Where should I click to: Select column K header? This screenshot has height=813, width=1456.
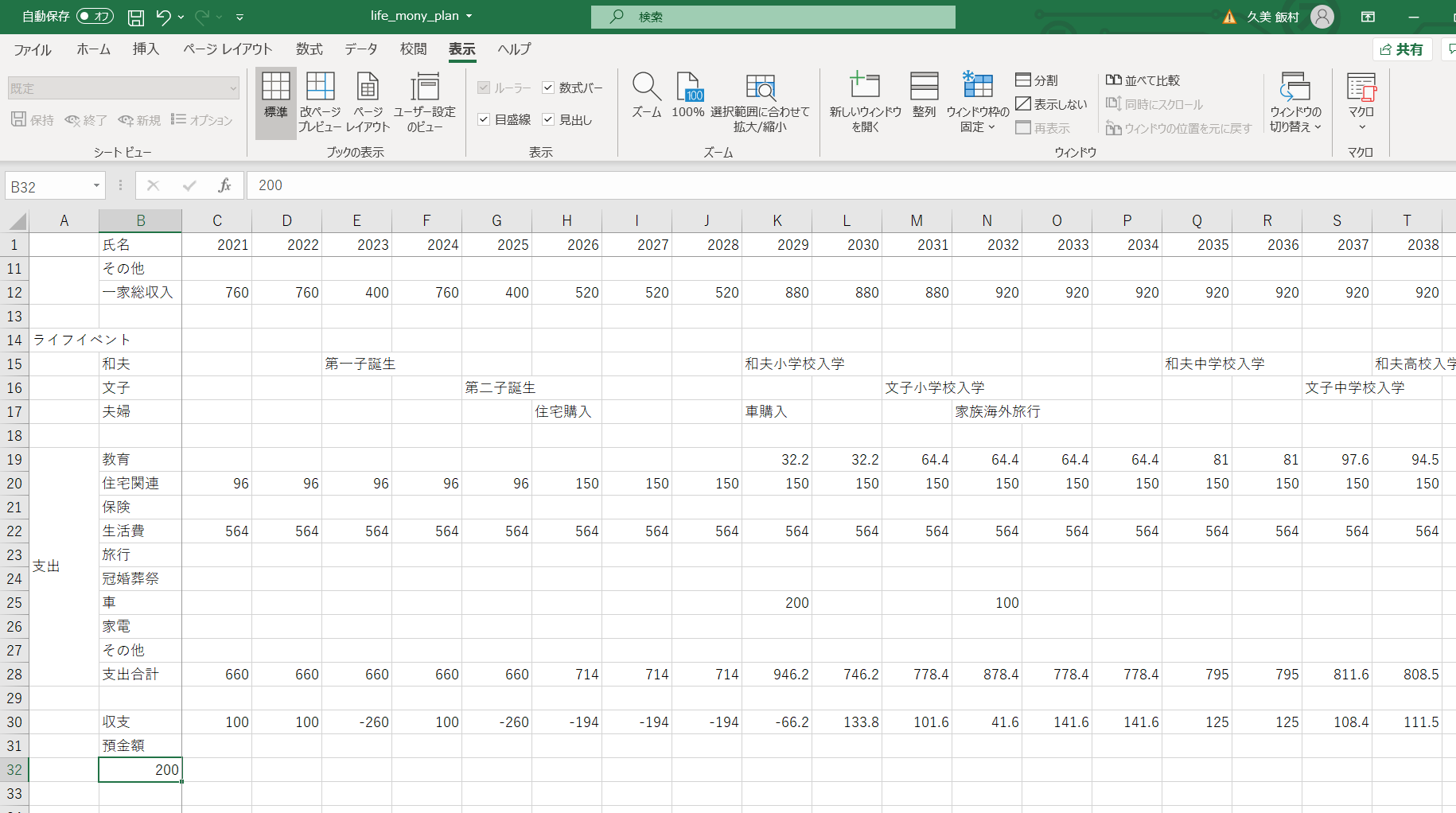(777, 221)
